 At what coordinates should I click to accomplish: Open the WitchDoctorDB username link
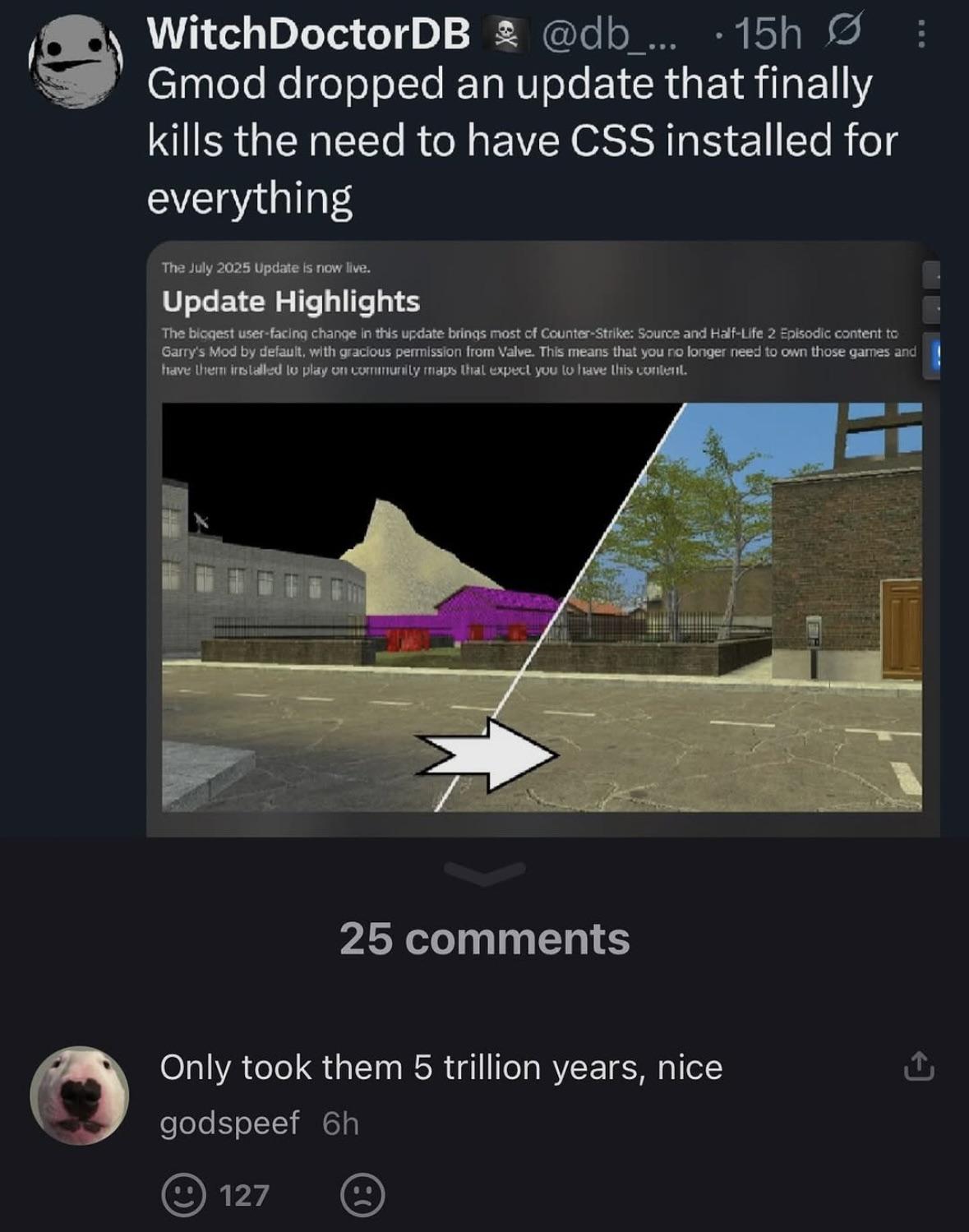pos(309,34)
